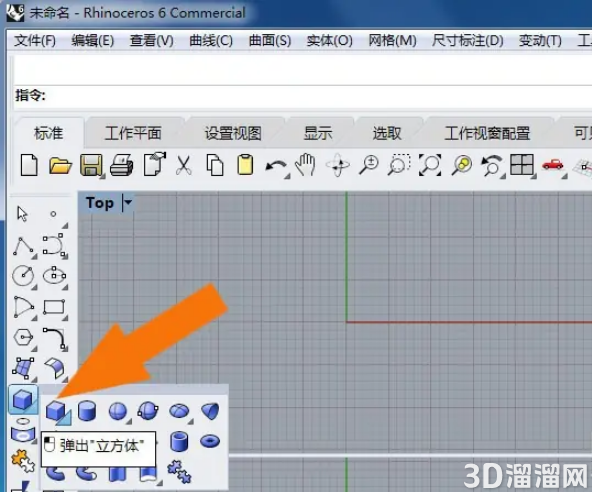Click the Top viewport title

(x=100, y=203)
